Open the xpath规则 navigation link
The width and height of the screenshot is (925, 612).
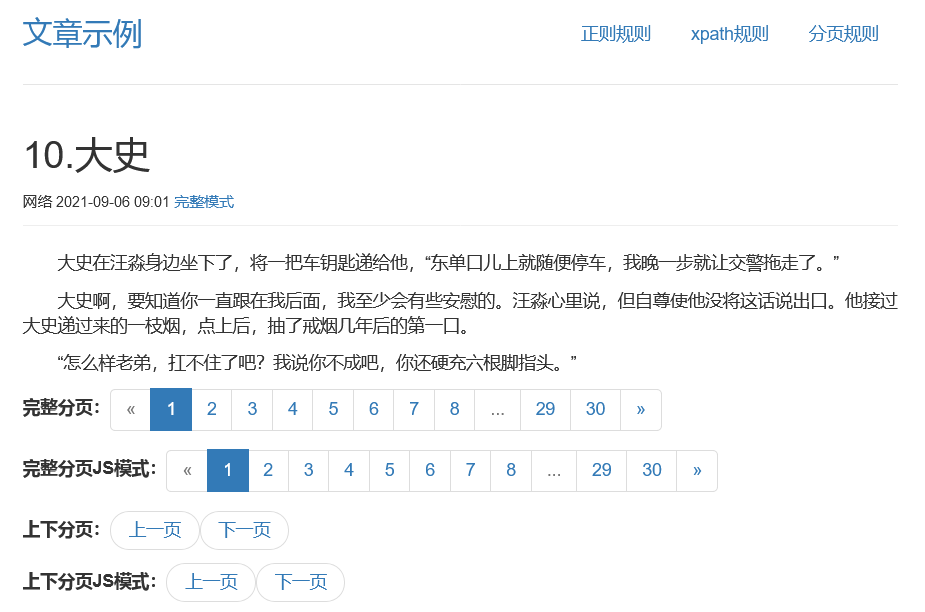point(729,33)
